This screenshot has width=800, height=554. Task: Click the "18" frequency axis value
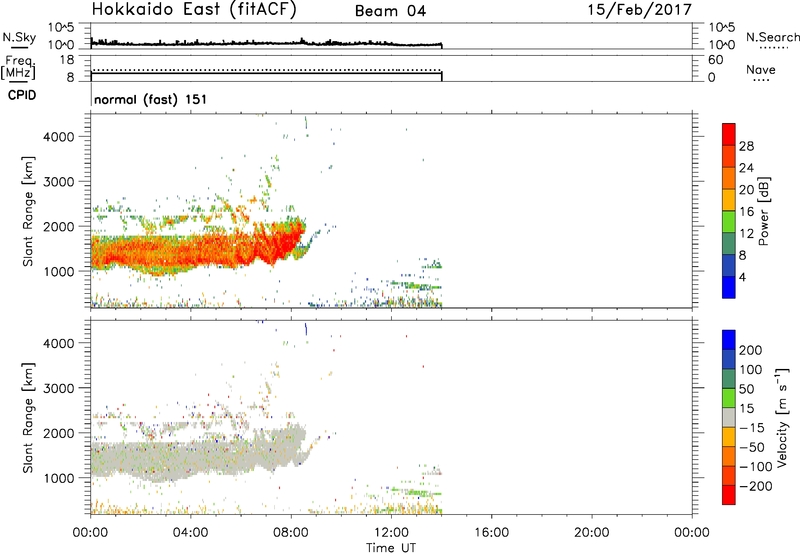tap(67, 60)
